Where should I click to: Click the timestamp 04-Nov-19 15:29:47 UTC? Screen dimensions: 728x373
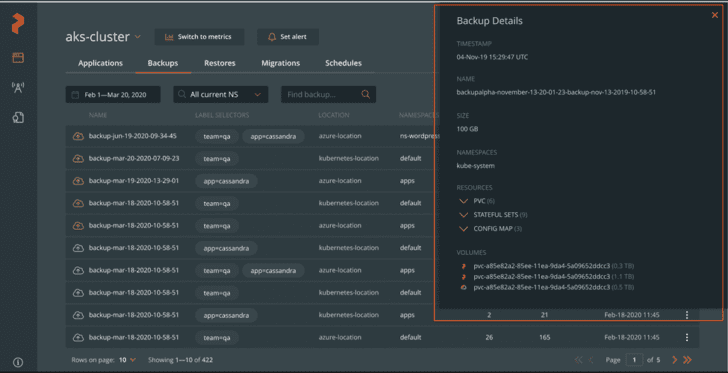492,57
